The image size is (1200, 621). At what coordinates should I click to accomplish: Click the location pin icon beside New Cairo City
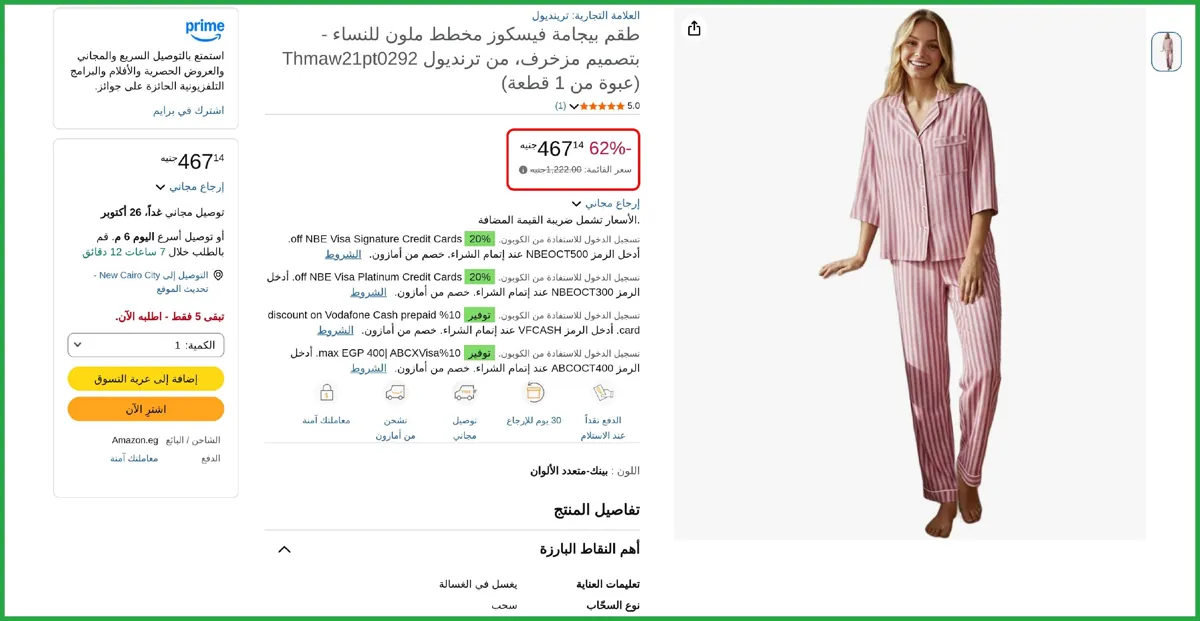(218, 275)
